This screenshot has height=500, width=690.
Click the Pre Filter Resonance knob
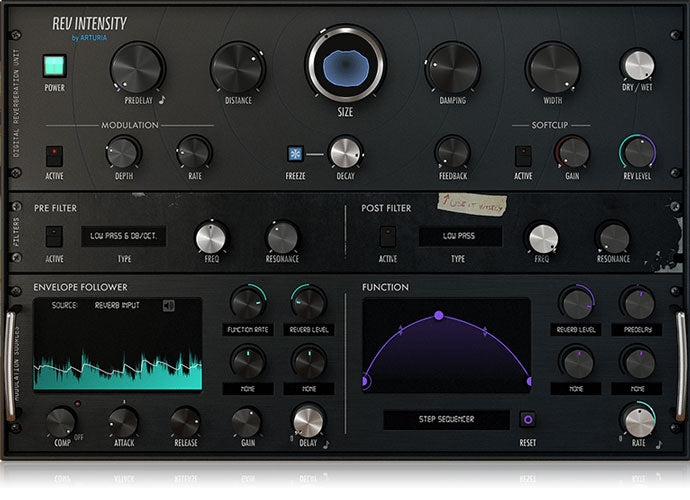[x=283, y=238]
